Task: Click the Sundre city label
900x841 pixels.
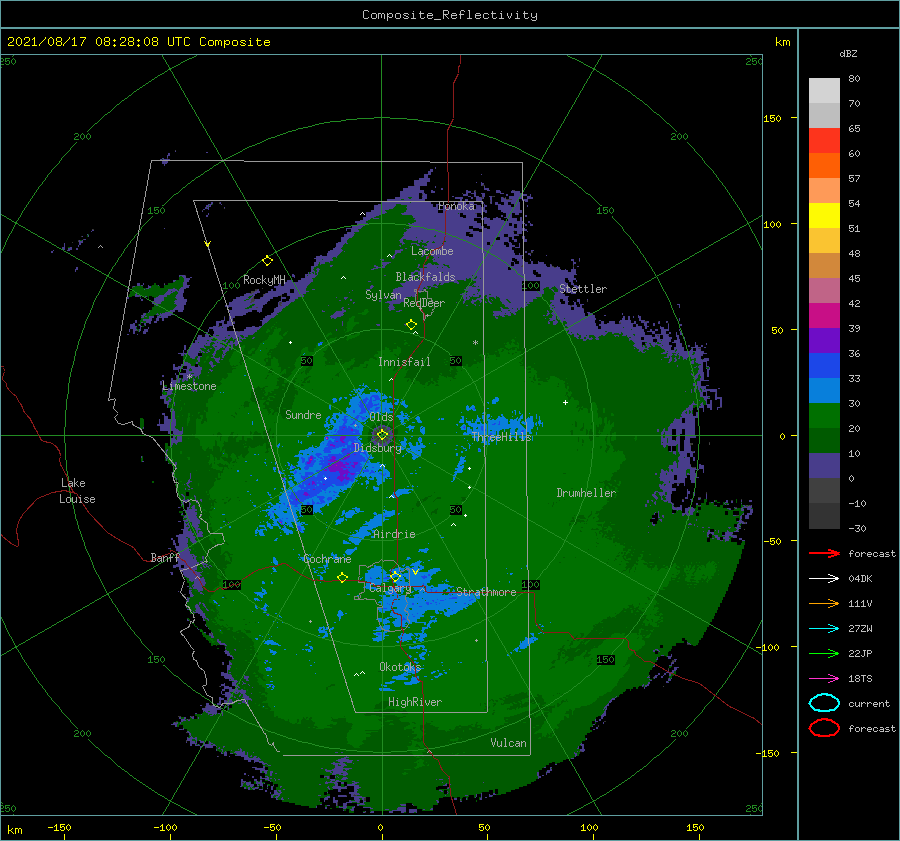Action: coord(303,414)
